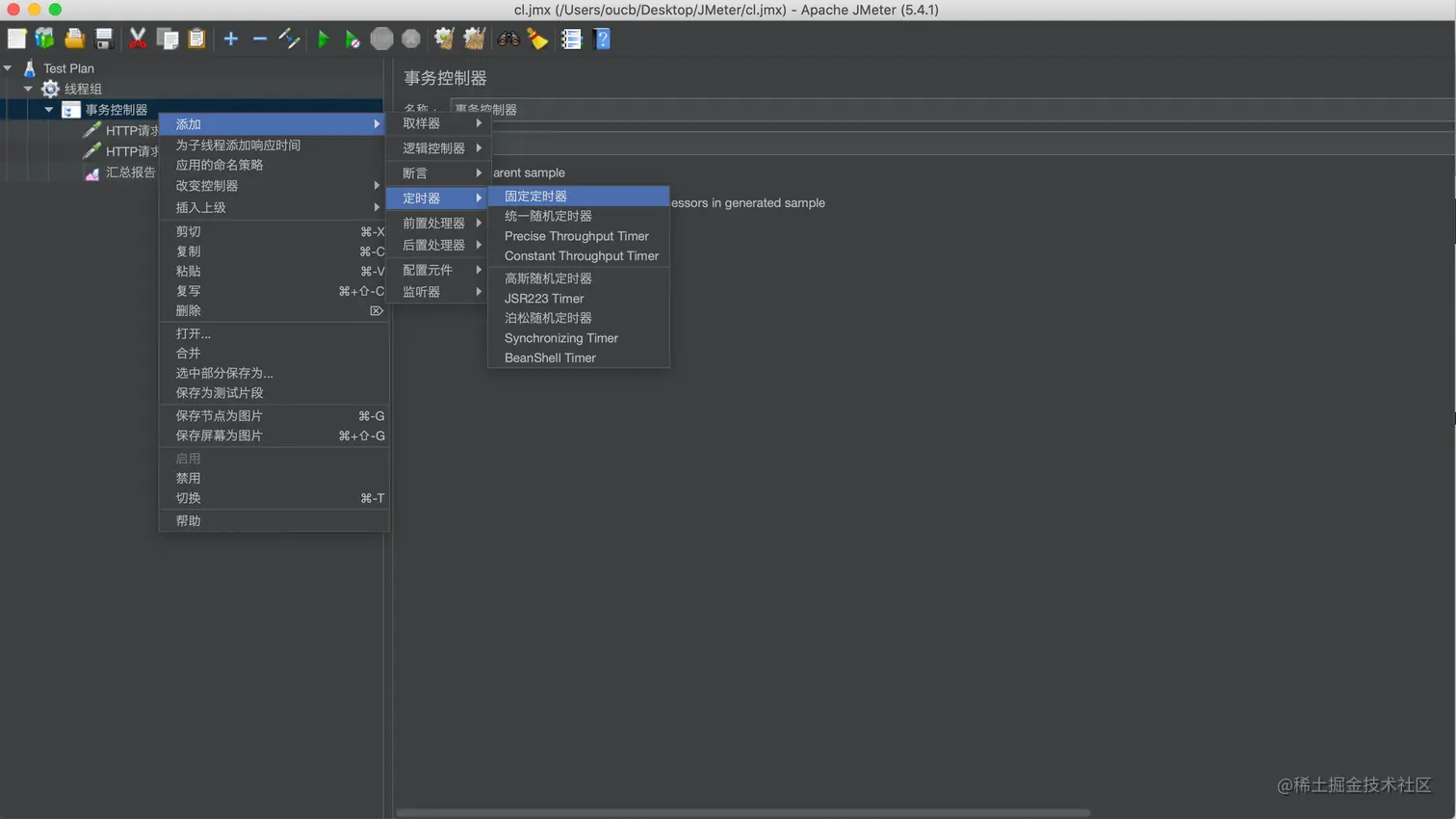Click 切换 in context menu
1456x819 pixels.
coord(273,498)
